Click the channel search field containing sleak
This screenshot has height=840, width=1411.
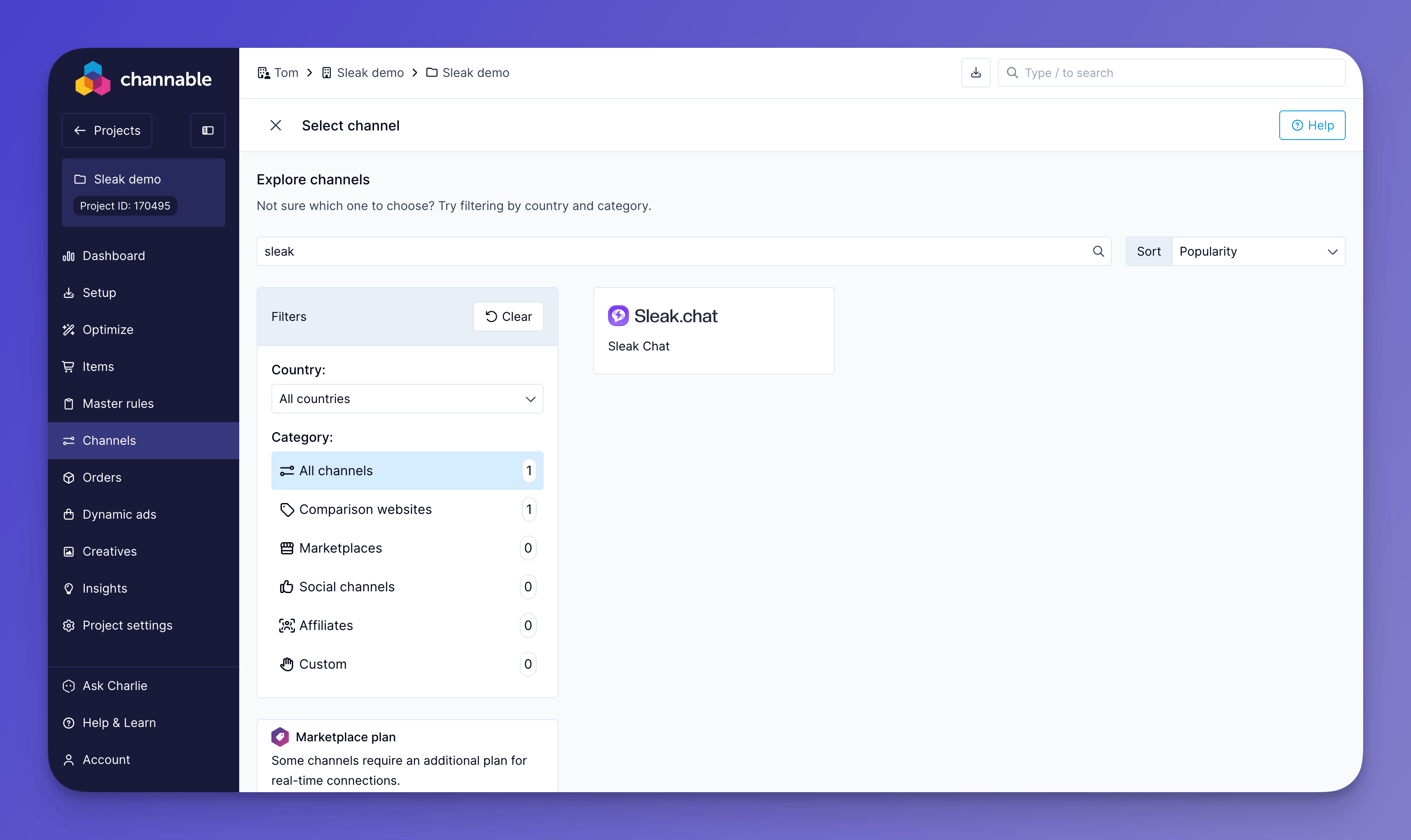tap(684, 251)
